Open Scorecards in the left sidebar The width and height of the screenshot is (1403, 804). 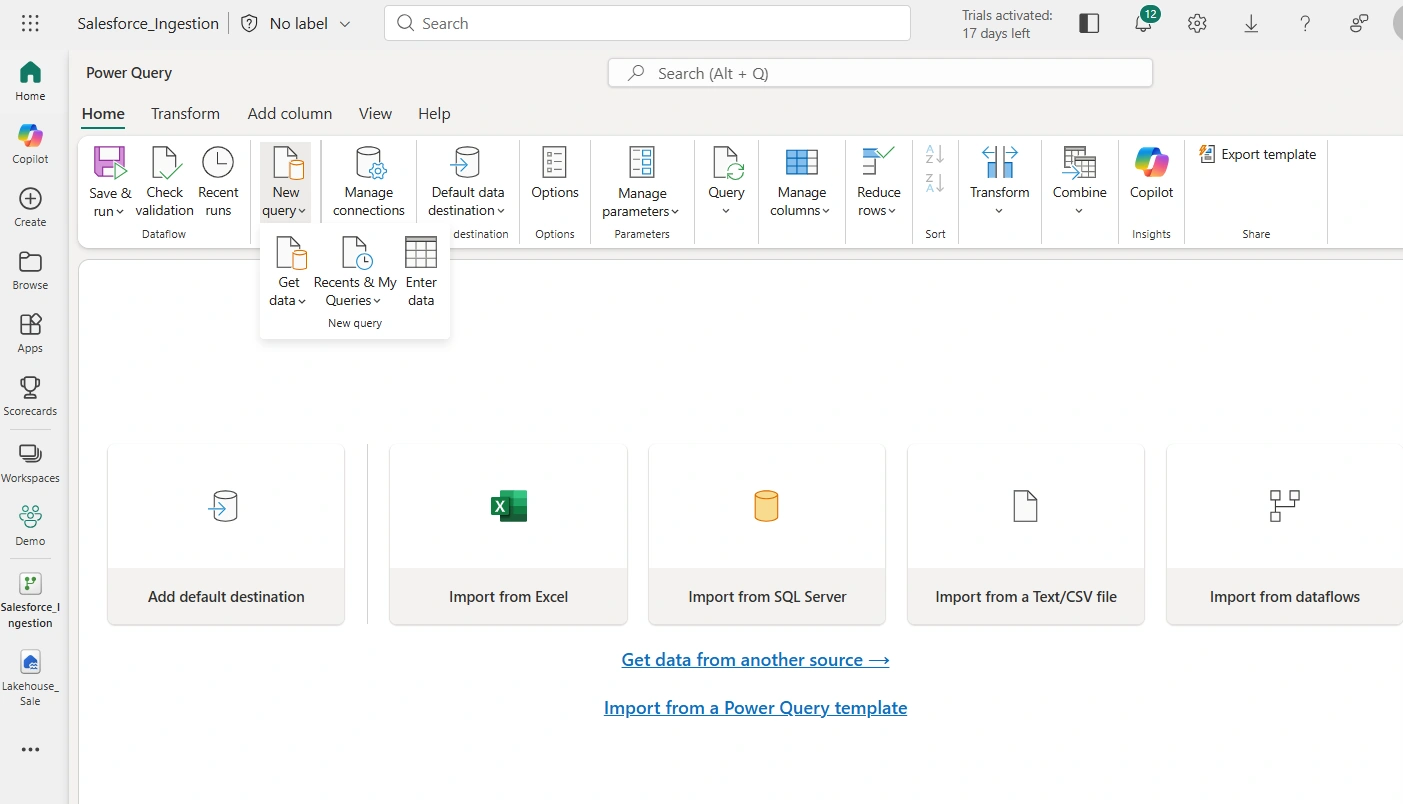pos(30,396)
